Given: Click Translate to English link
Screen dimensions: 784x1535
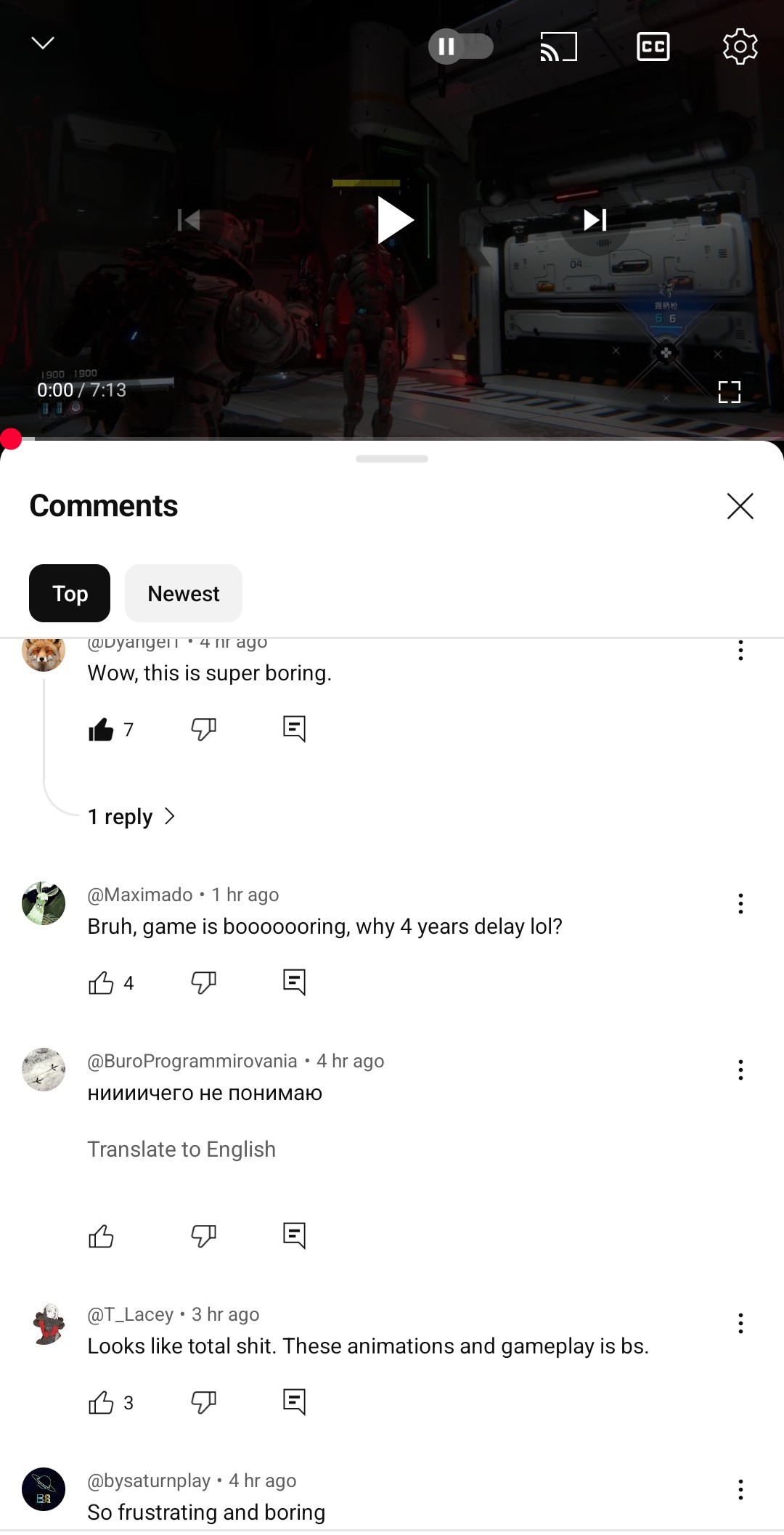Looking at the screenshot, I should point(181,1149).
